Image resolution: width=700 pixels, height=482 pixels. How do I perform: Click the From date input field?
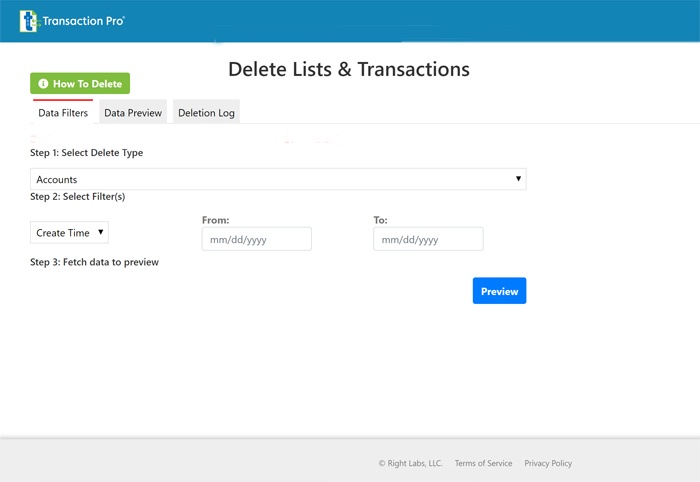tap(256, 239)
